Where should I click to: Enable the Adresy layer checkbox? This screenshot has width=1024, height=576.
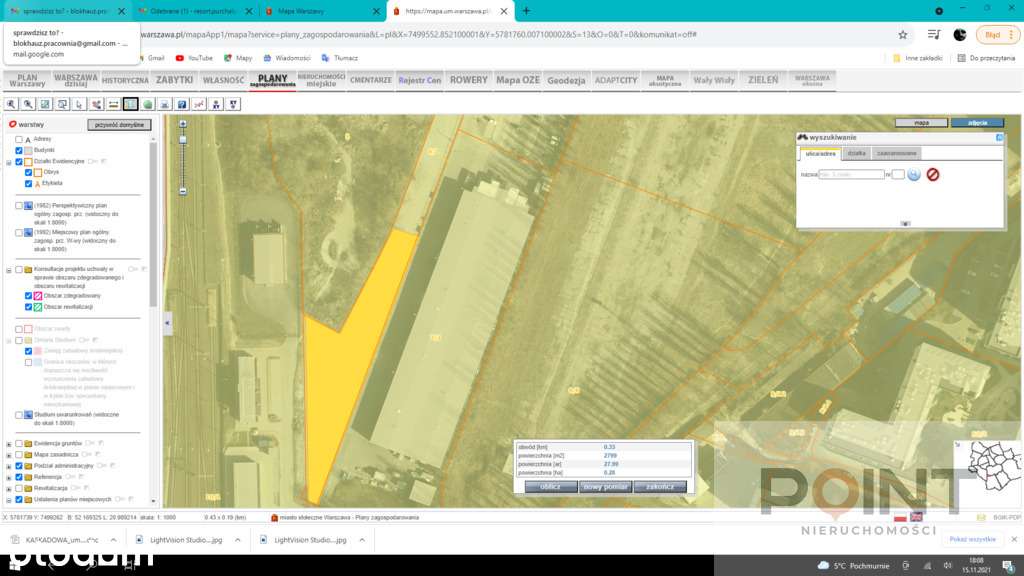pos(19,139)
